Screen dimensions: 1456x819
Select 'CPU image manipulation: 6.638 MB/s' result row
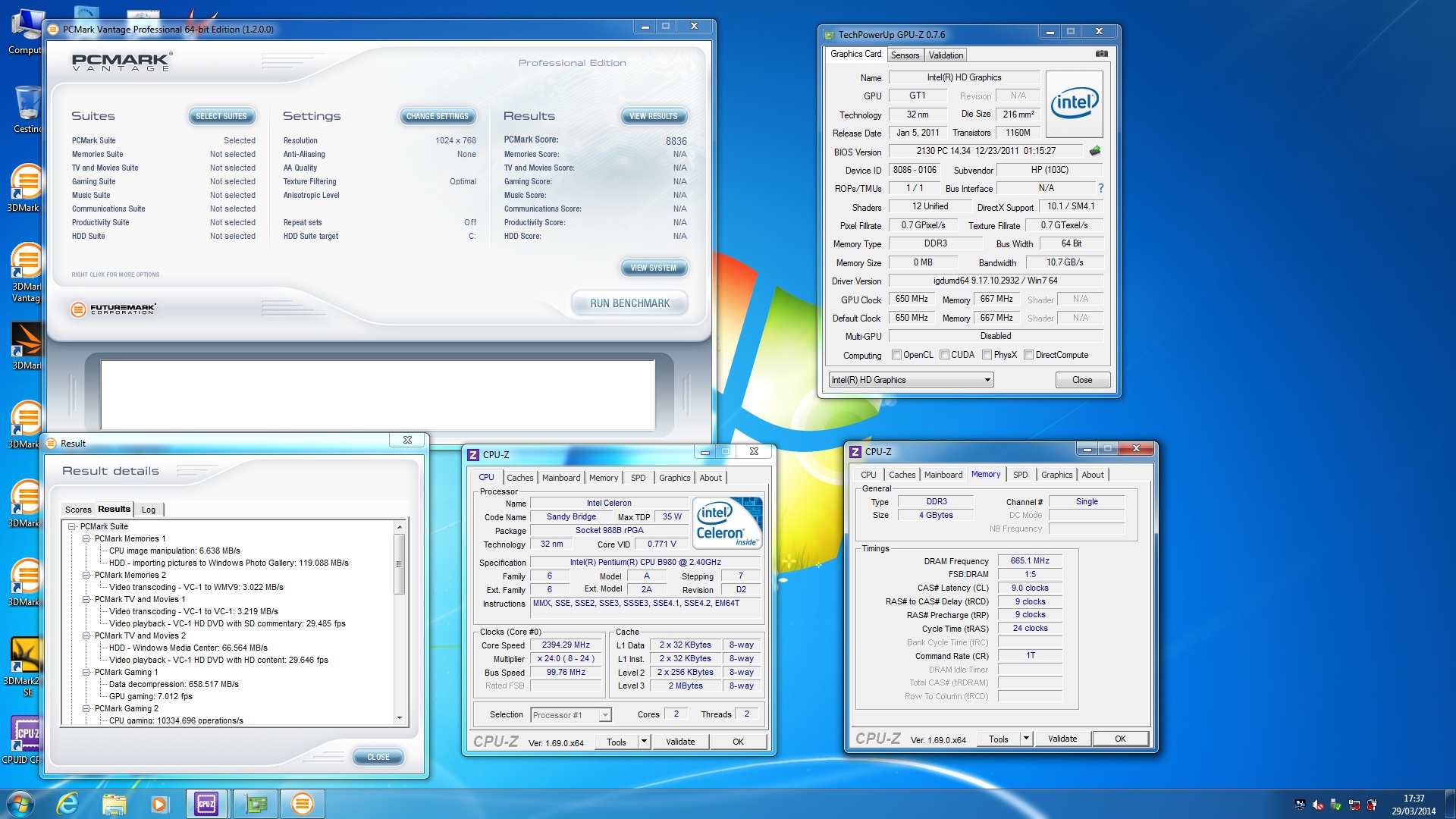point(174,551)
